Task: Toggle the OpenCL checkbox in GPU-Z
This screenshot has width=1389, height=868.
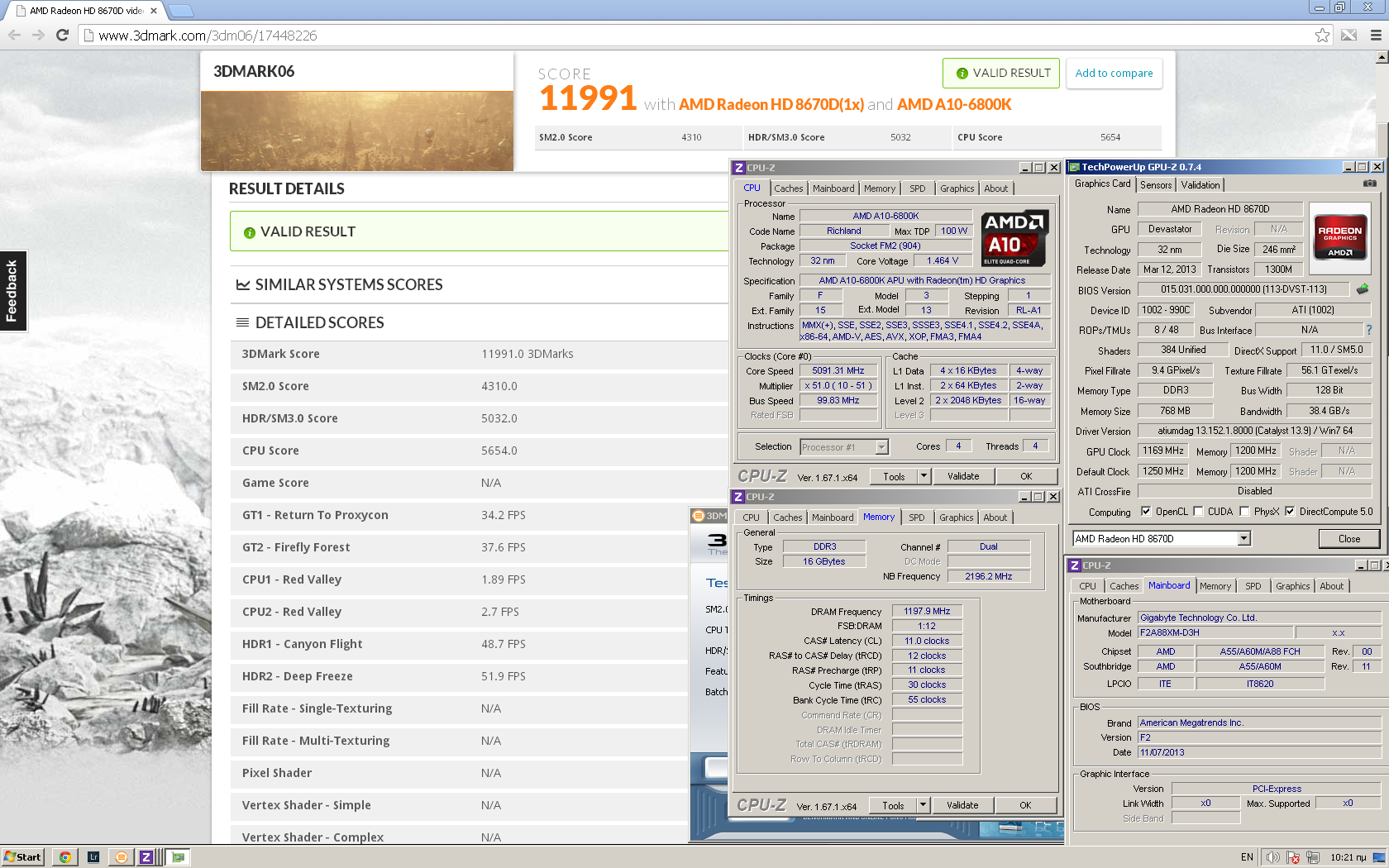Action: [x=1146, y=511]
